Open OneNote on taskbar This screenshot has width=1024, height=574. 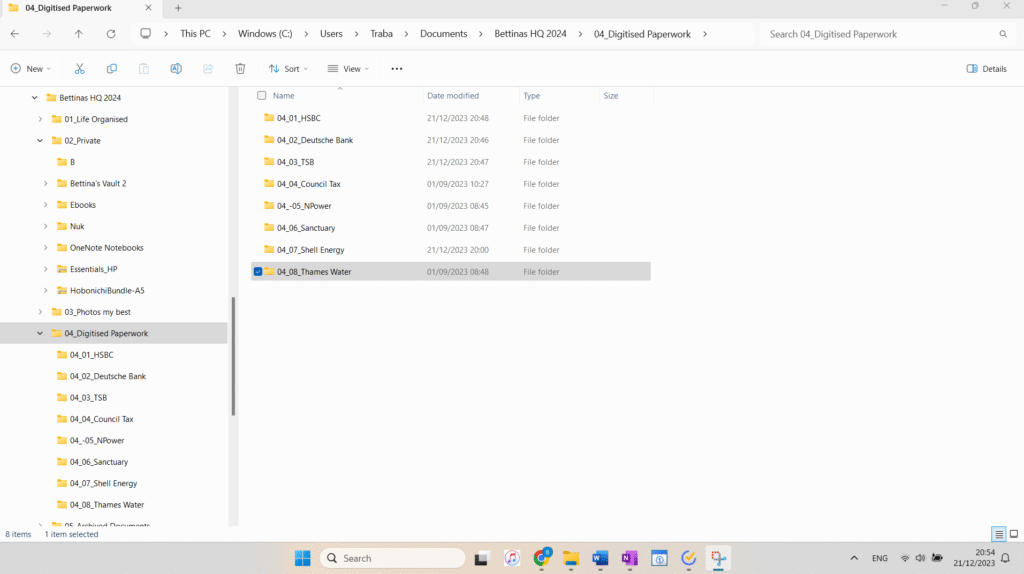630,558
